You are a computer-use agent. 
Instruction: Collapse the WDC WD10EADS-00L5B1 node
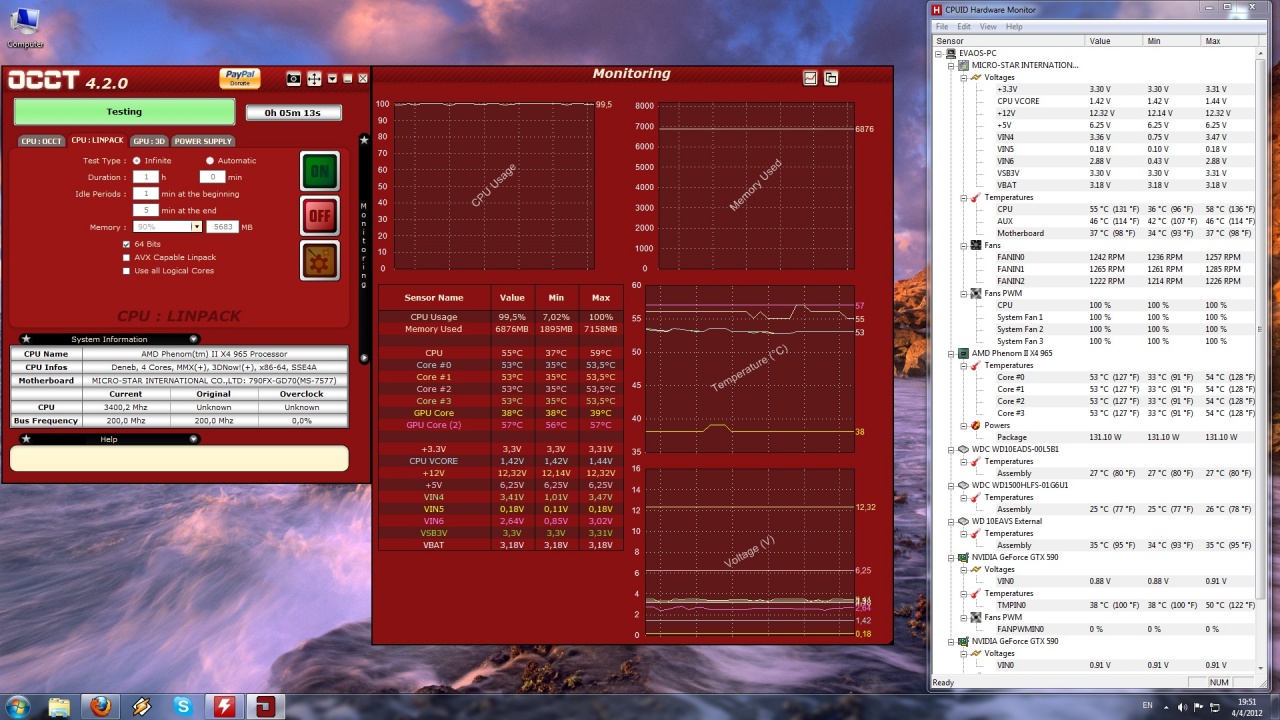click(x=951, y=449)
